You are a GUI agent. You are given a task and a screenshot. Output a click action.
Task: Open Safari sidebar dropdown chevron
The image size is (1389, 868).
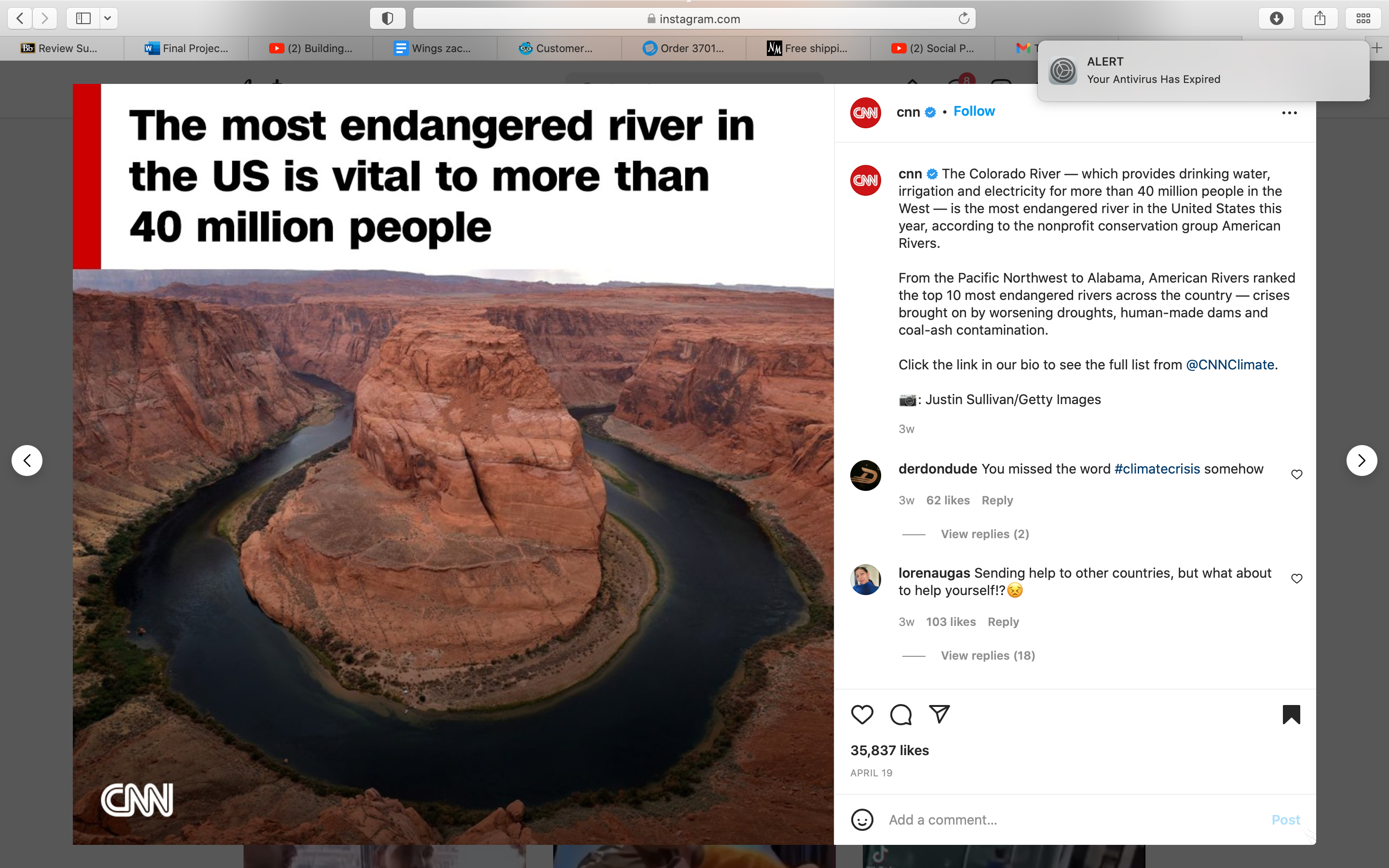108,18
